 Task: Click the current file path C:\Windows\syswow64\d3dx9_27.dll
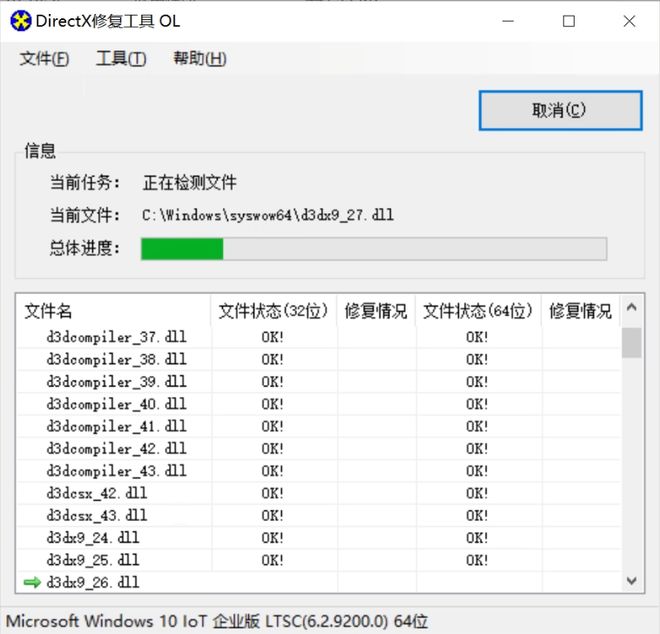coord(268,215)
